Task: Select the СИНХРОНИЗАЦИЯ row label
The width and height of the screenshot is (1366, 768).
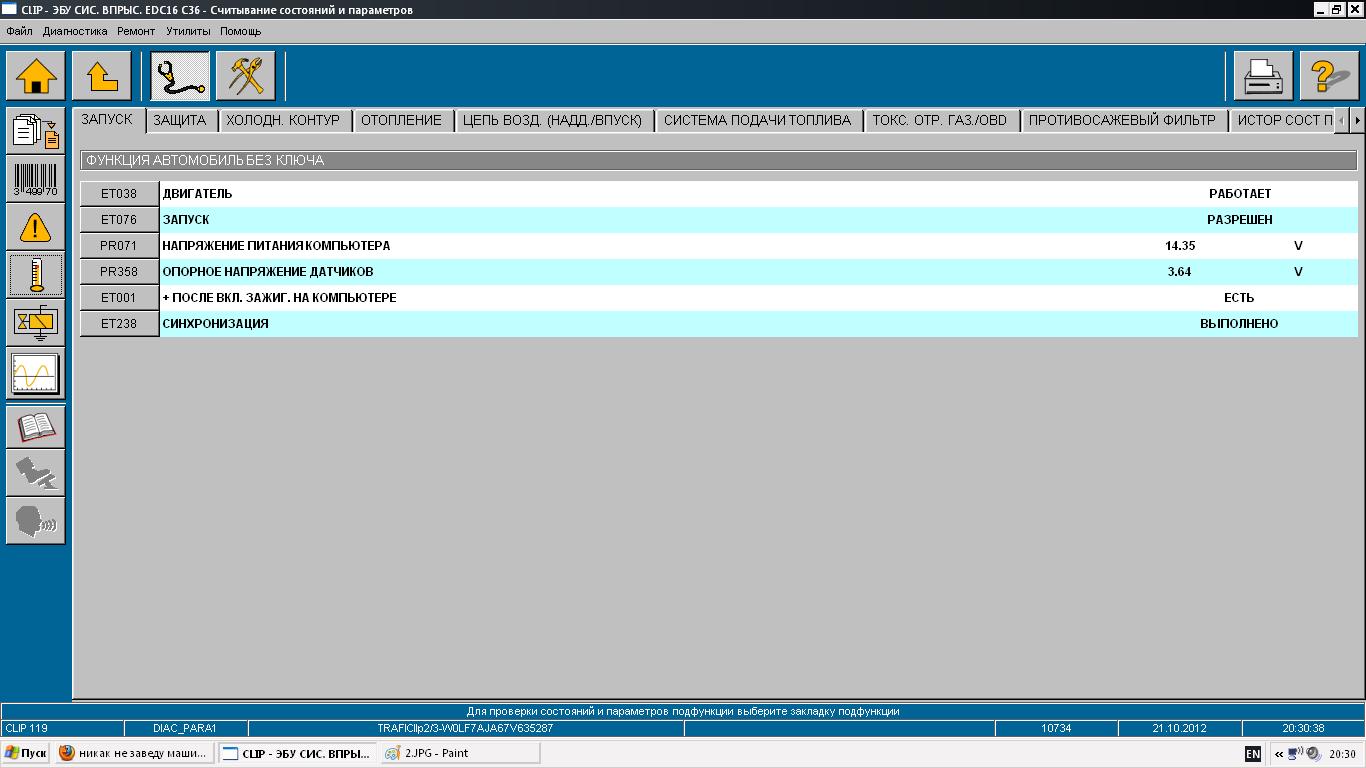Action: [215, 324]
